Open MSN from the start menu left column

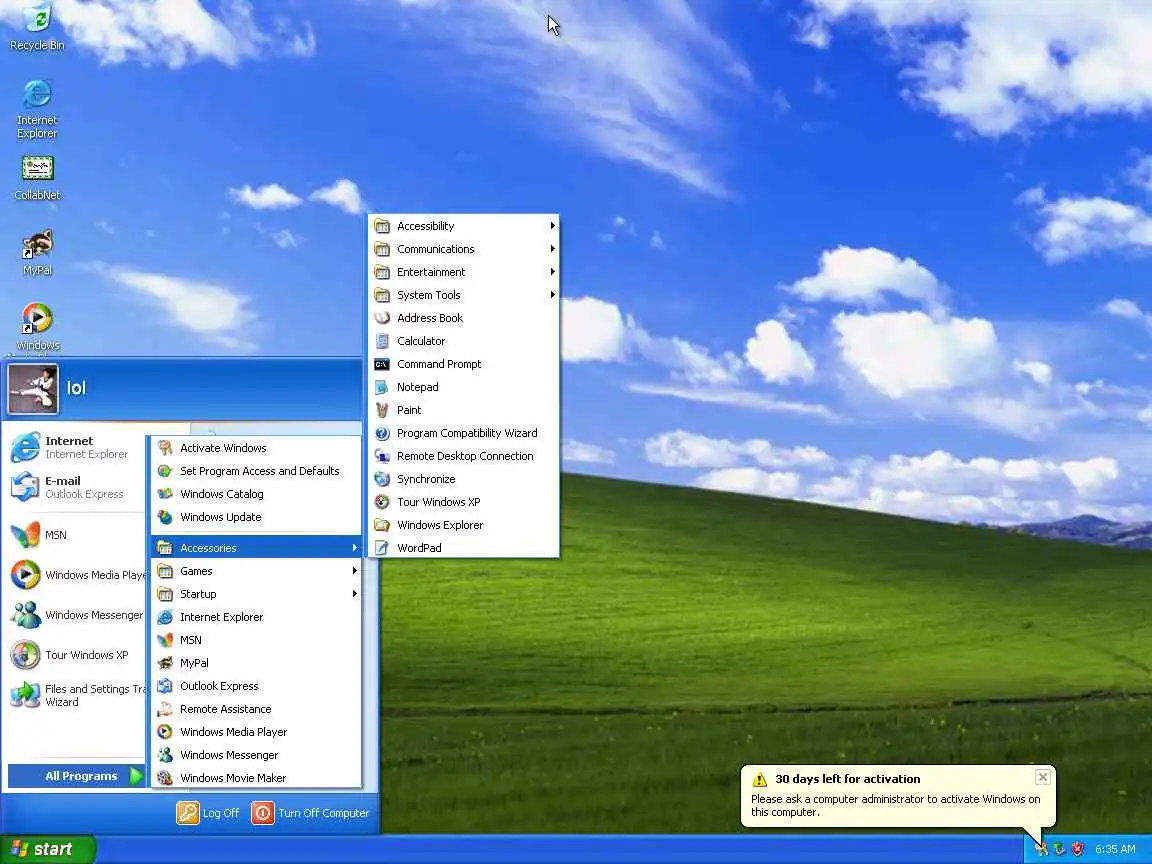click(76, 535)
